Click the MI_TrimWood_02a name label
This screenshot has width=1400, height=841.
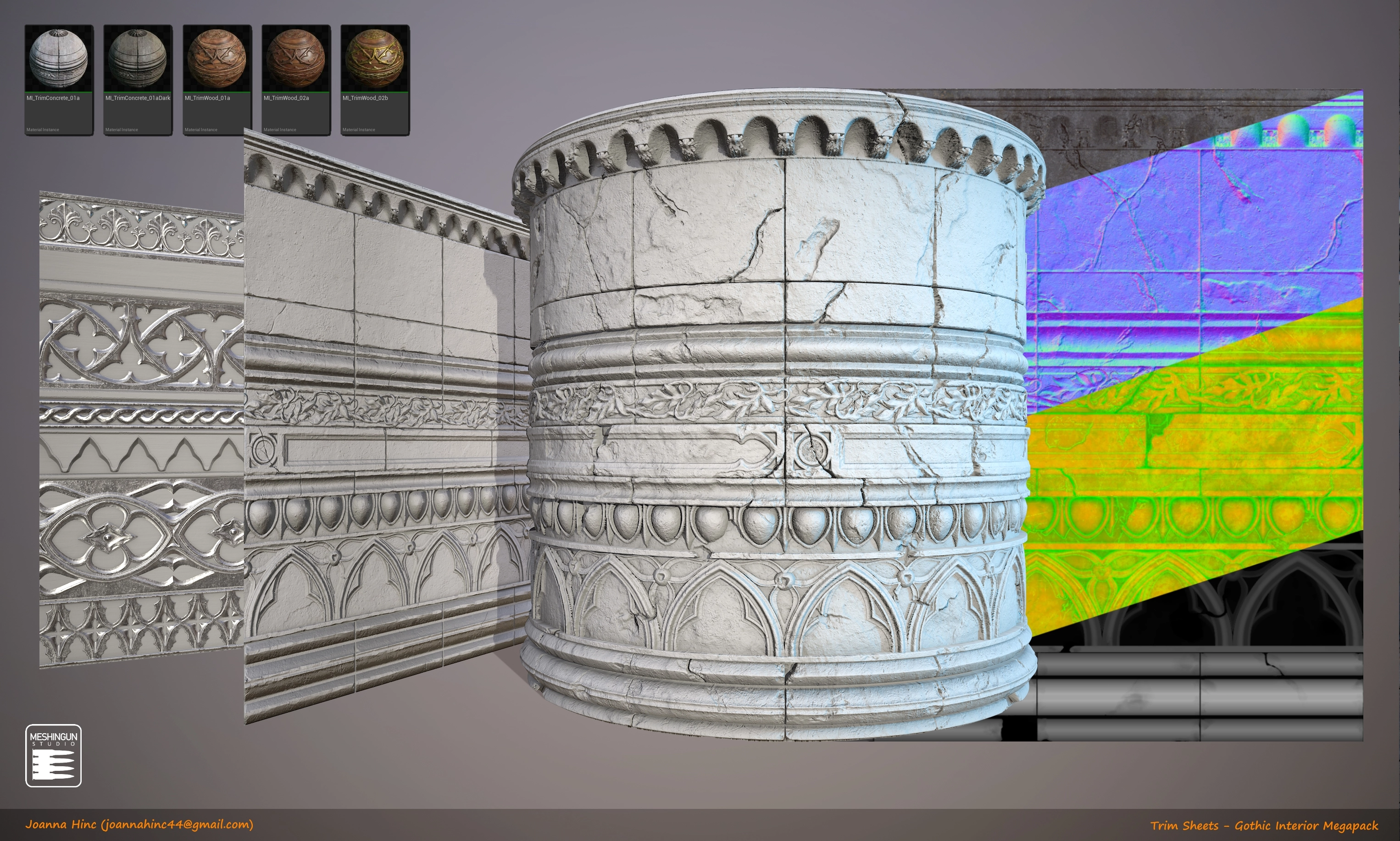(286, 98)
